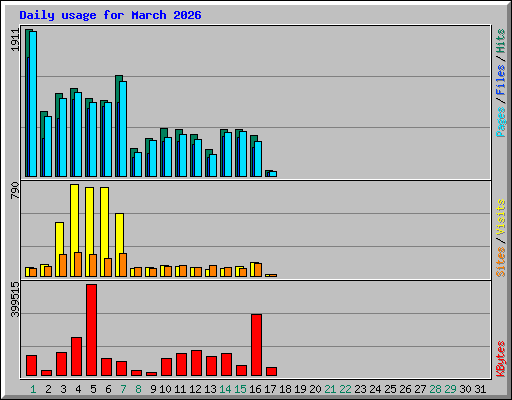Click the day label '17' on the x-axis

click(270, 389)
